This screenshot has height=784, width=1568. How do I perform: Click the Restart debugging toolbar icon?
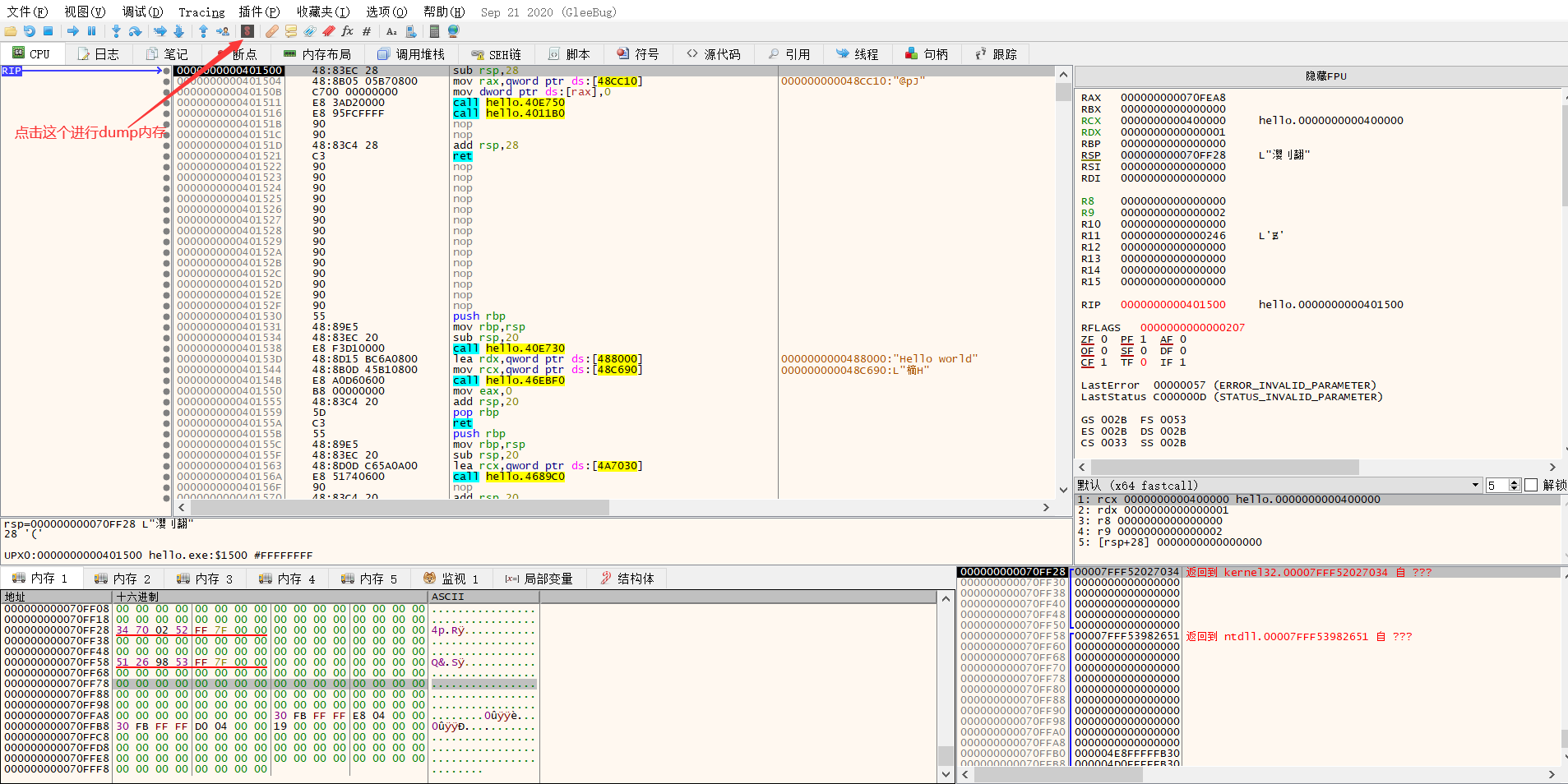[30, 31]
